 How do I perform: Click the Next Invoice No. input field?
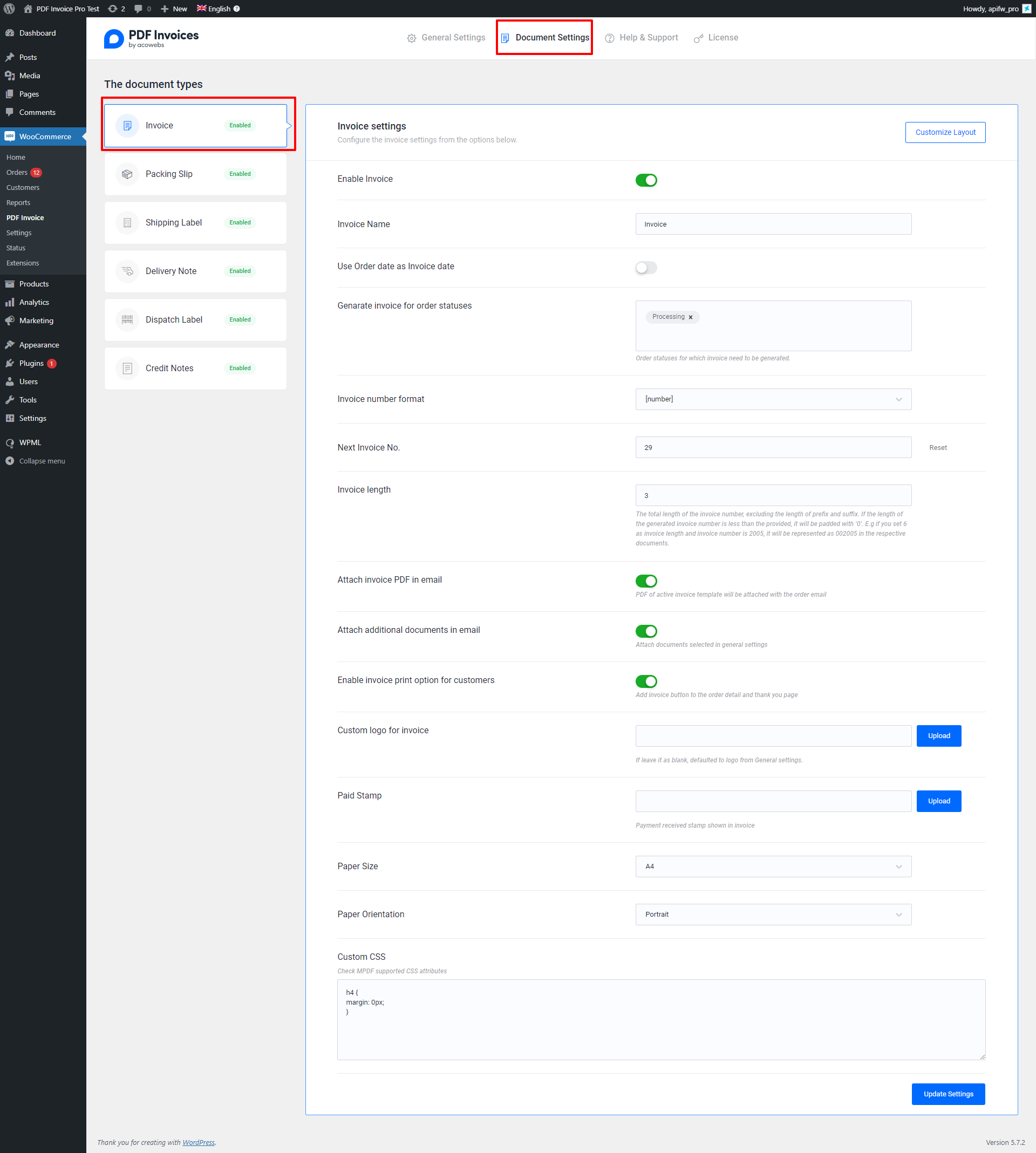773,447
